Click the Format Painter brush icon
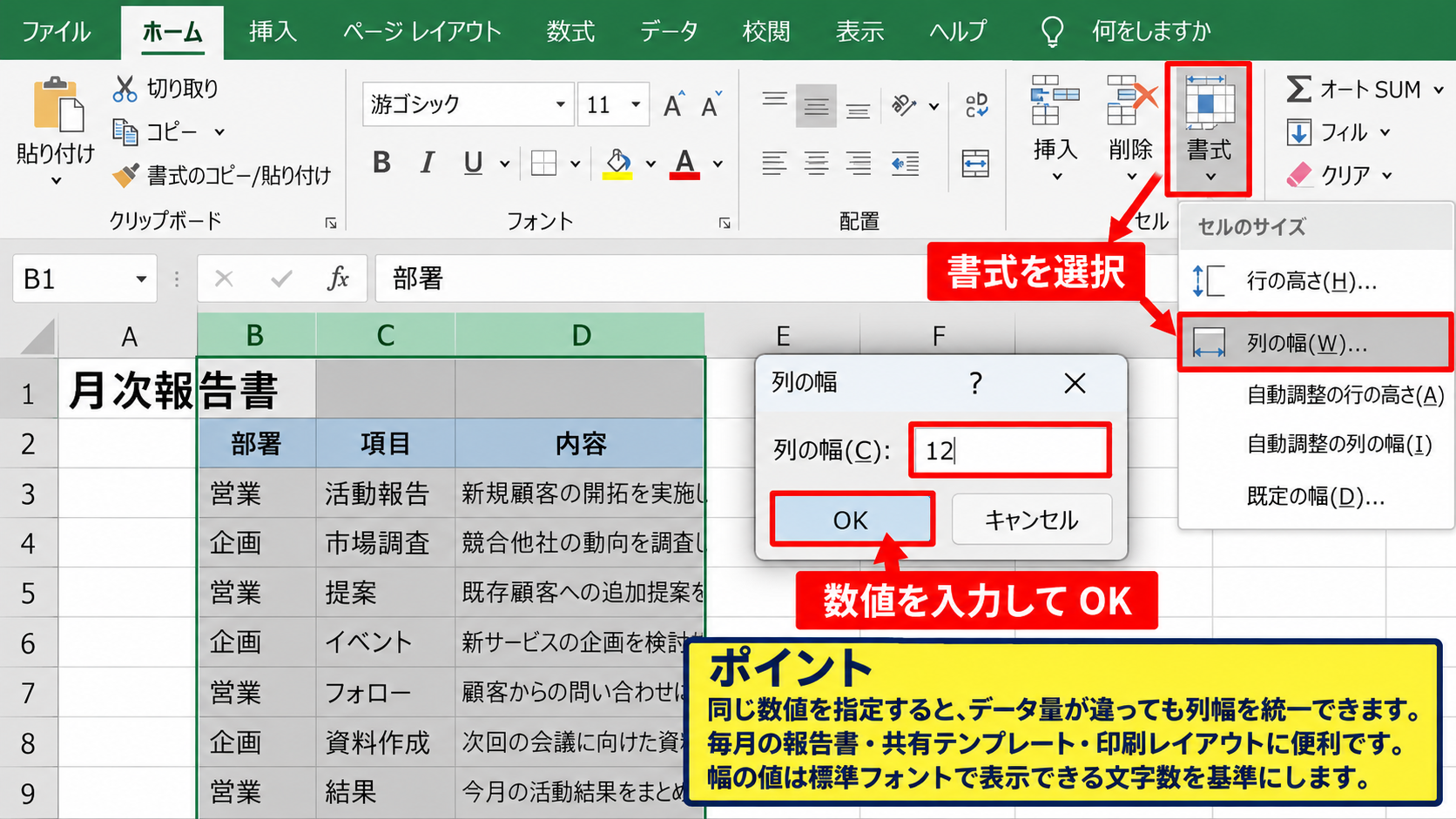This screenshot has height=819, width=1456. point(125,175)
